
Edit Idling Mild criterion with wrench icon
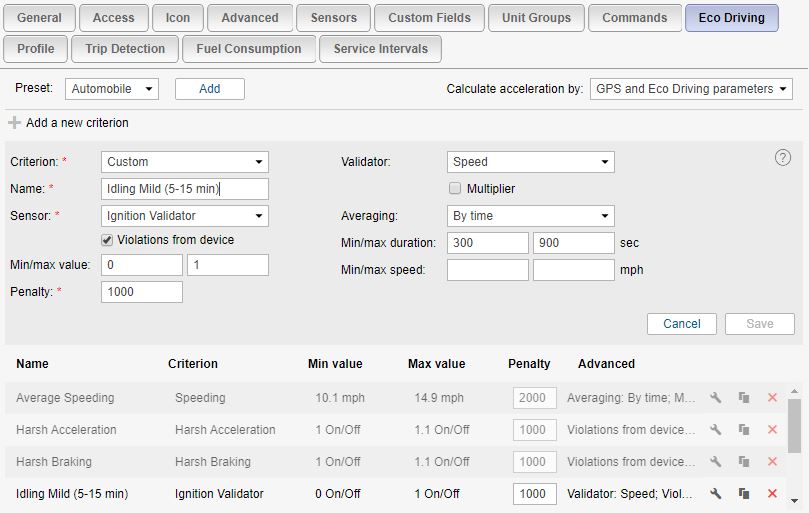pos(716,494)
